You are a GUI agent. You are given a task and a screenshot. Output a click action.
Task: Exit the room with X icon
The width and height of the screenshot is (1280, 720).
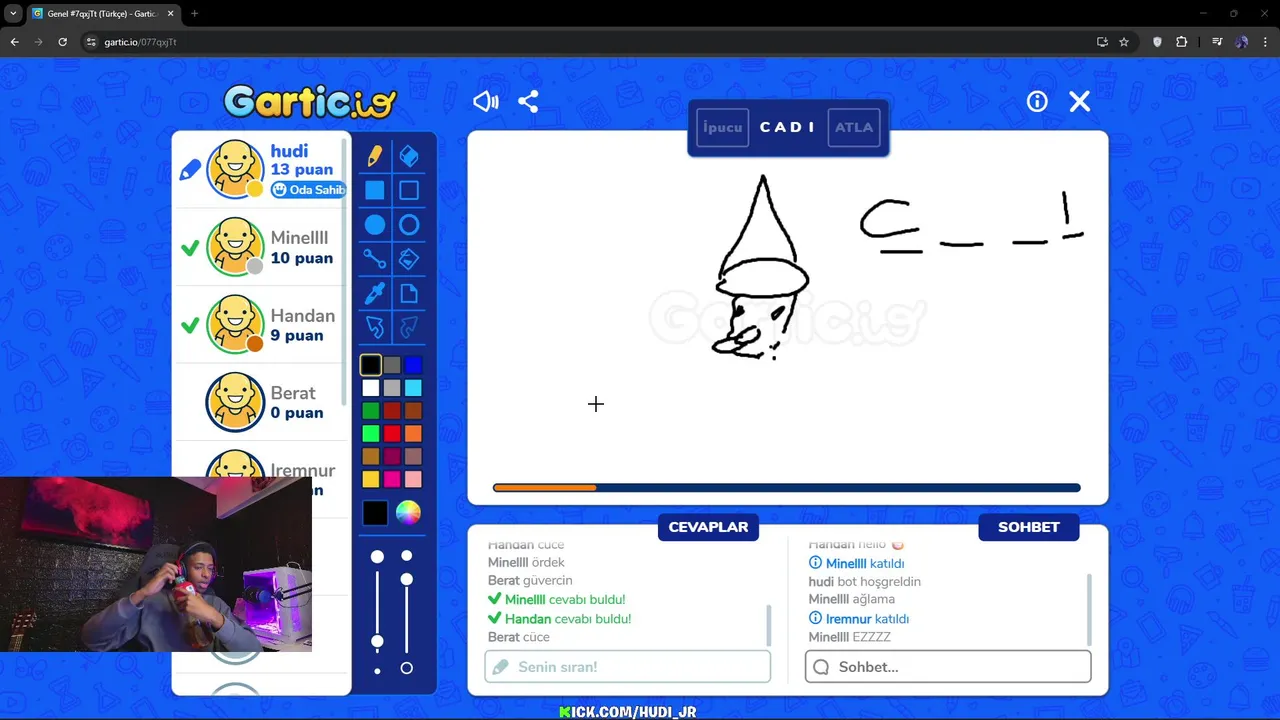point(1080,101)
